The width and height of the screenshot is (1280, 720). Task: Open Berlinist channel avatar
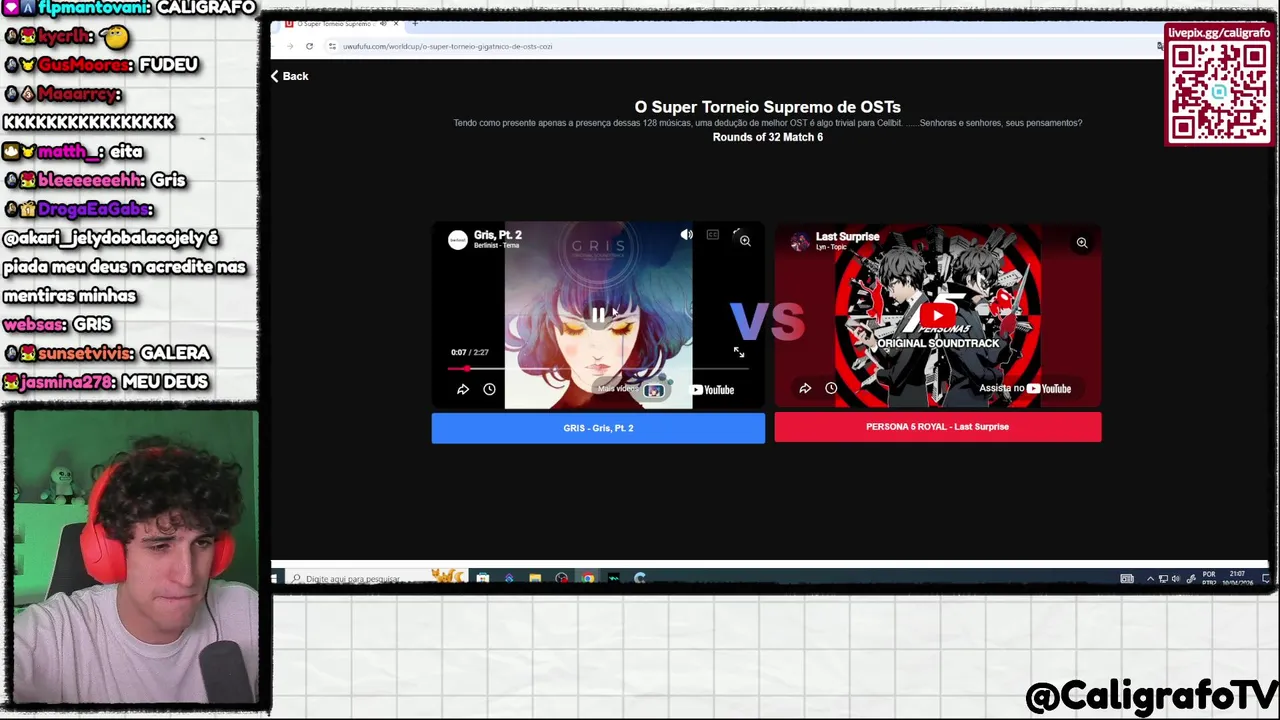457,239
